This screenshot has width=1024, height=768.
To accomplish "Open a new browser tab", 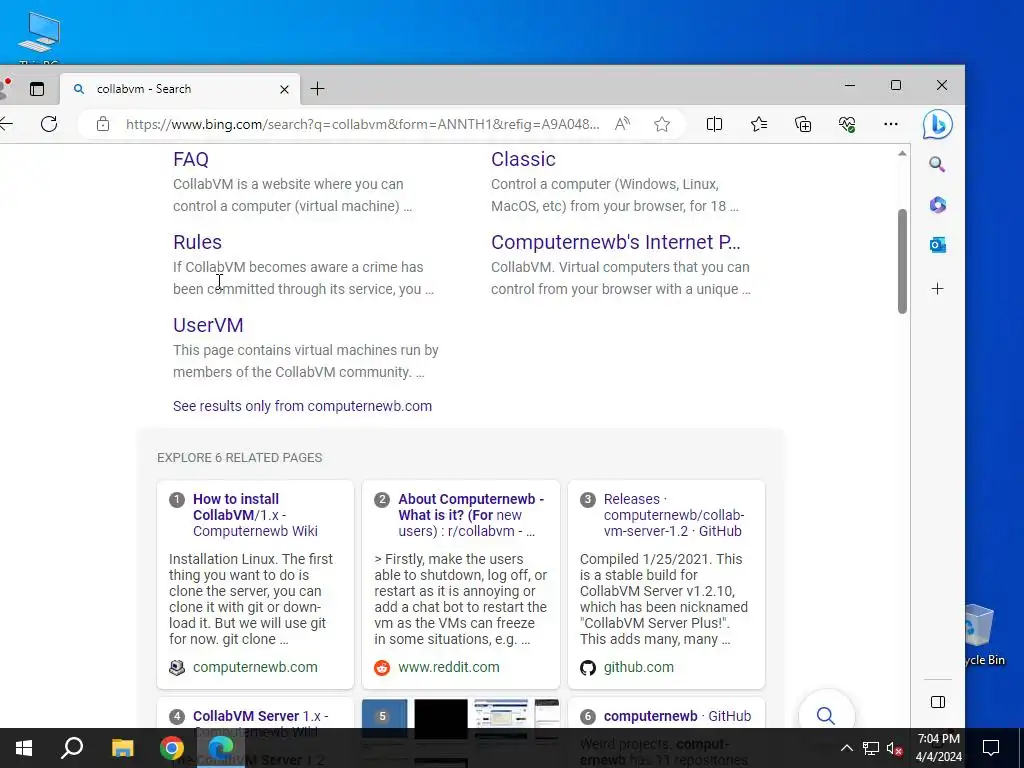I will (x=317, y=89).
